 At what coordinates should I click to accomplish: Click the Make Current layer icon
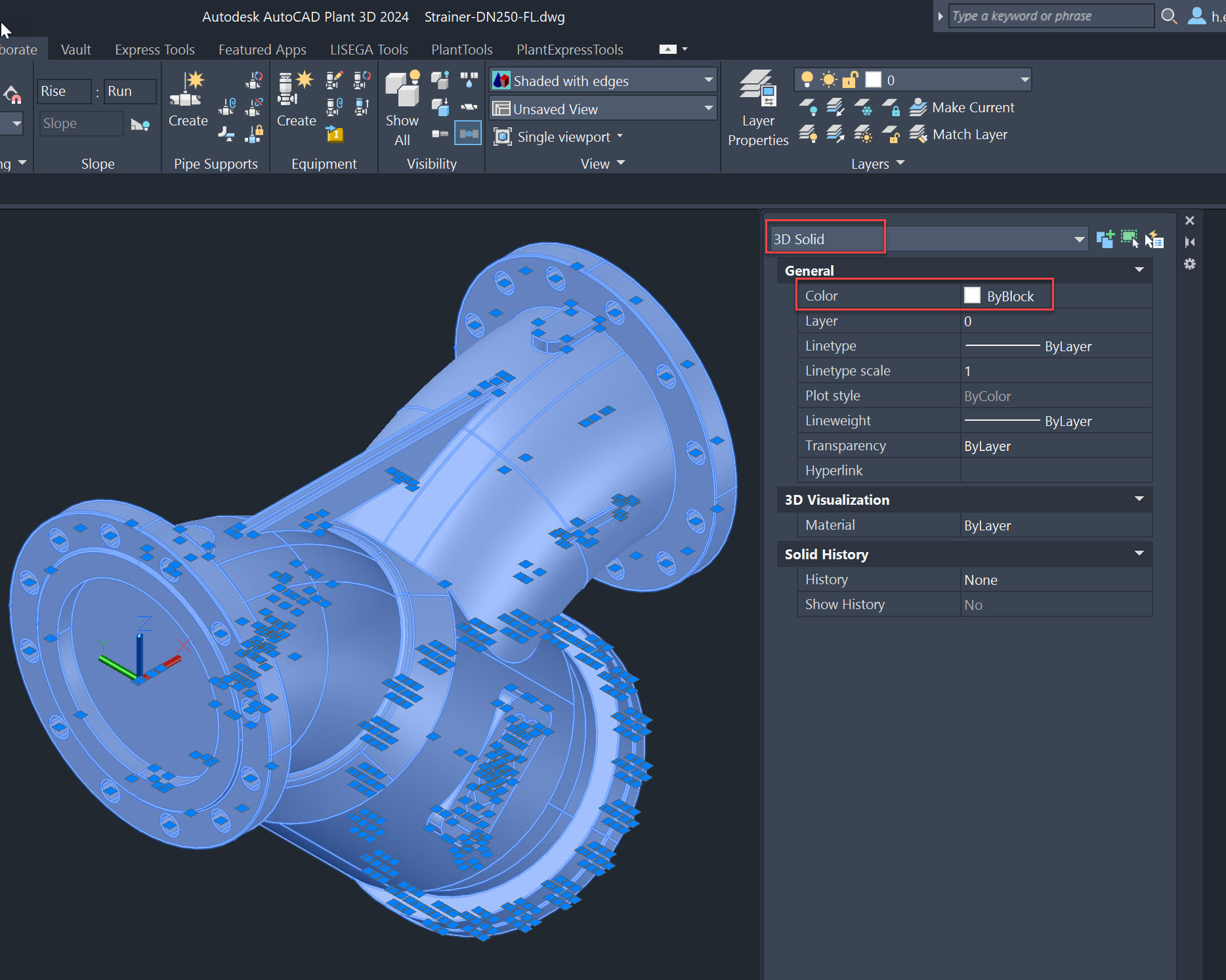[917, 107]
